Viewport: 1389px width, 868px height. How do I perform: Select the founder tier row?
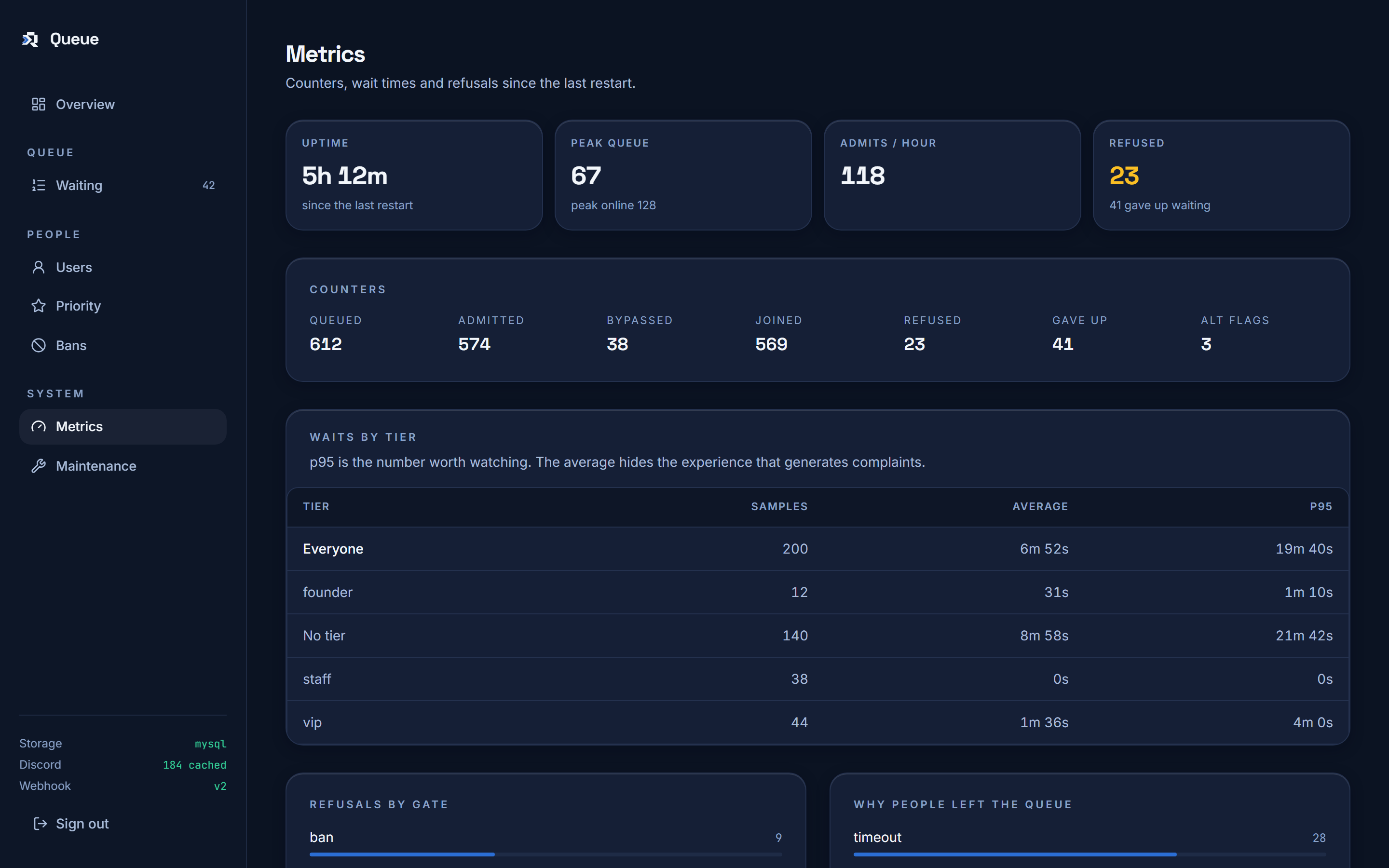817,592
